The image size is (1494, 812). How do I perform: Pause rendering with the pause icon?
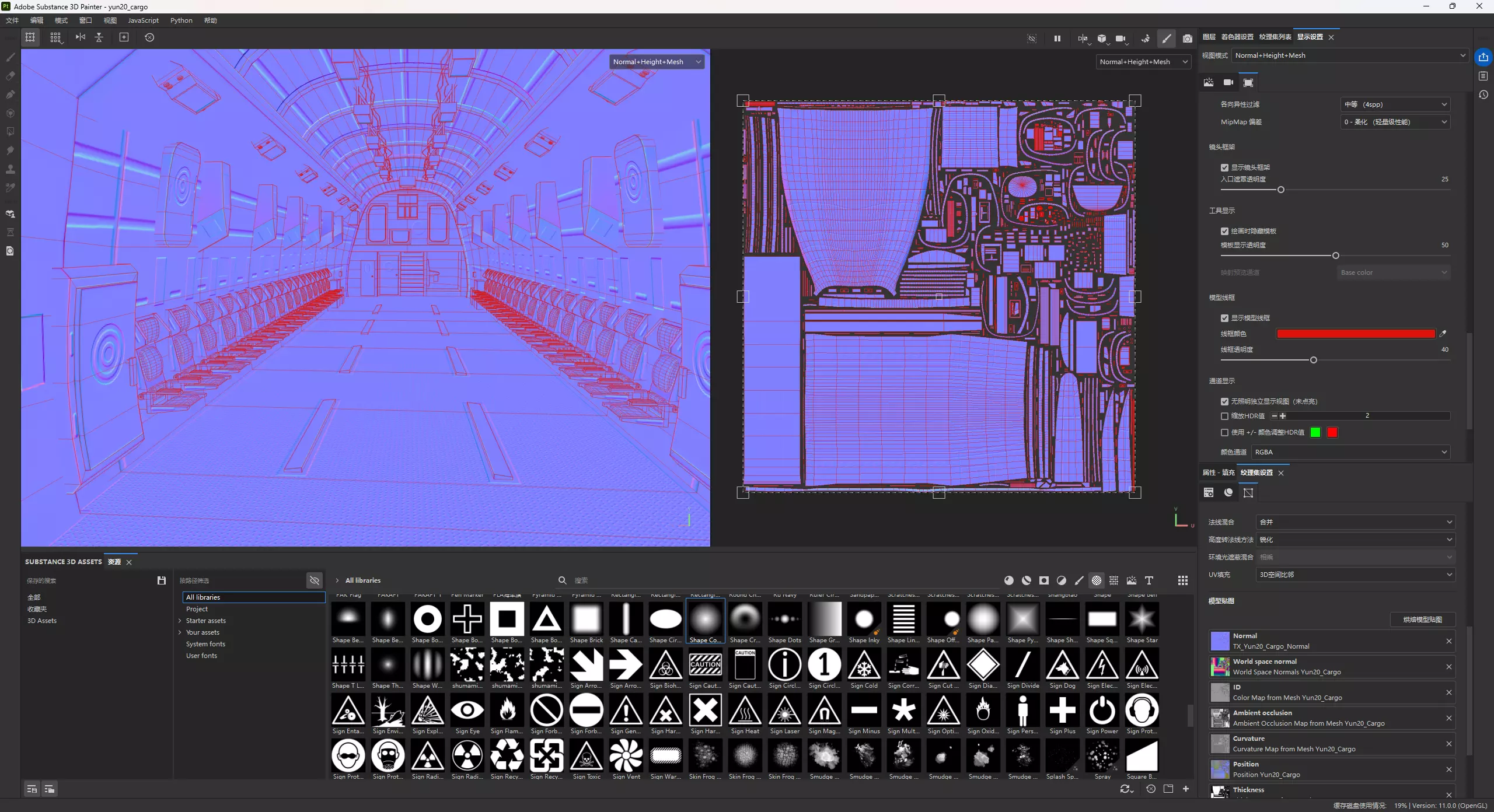coord(1057,38)
